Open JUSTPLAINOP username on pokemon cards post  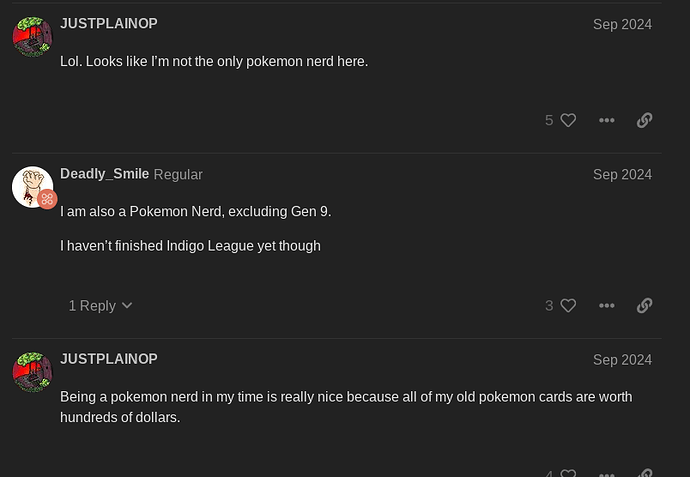pos(109,359)
